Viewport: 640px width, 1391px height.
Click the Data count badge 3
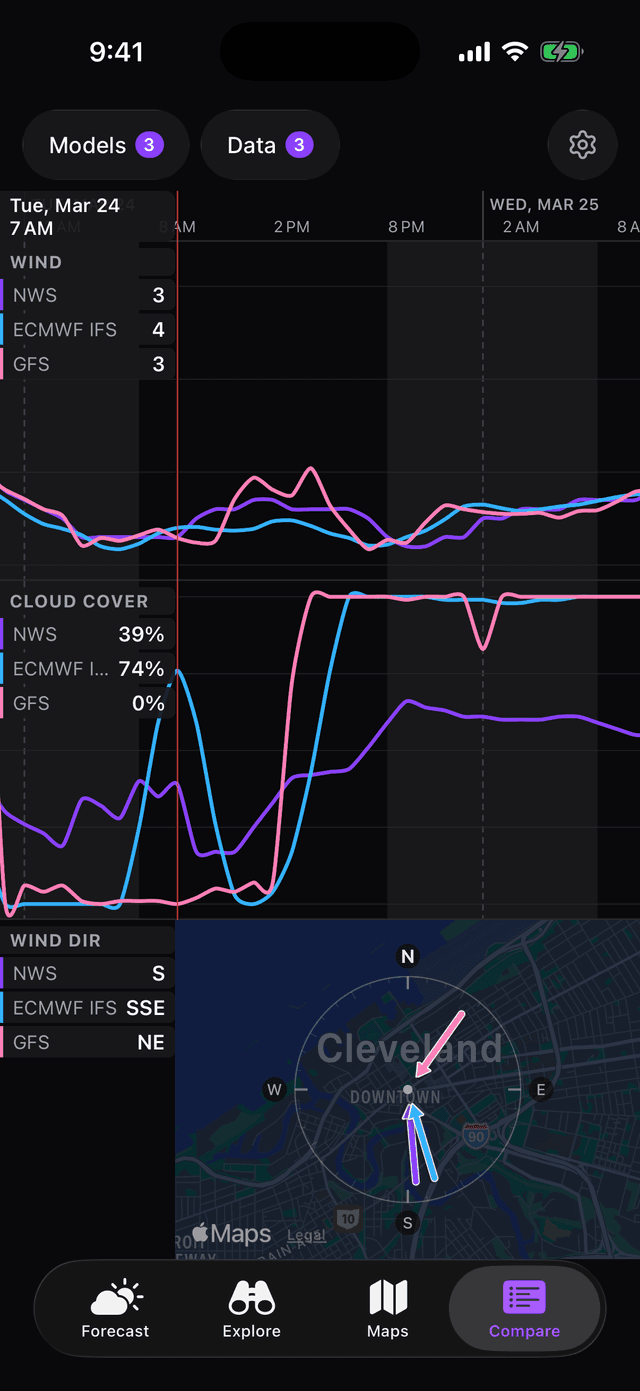[x=299, y=145]
